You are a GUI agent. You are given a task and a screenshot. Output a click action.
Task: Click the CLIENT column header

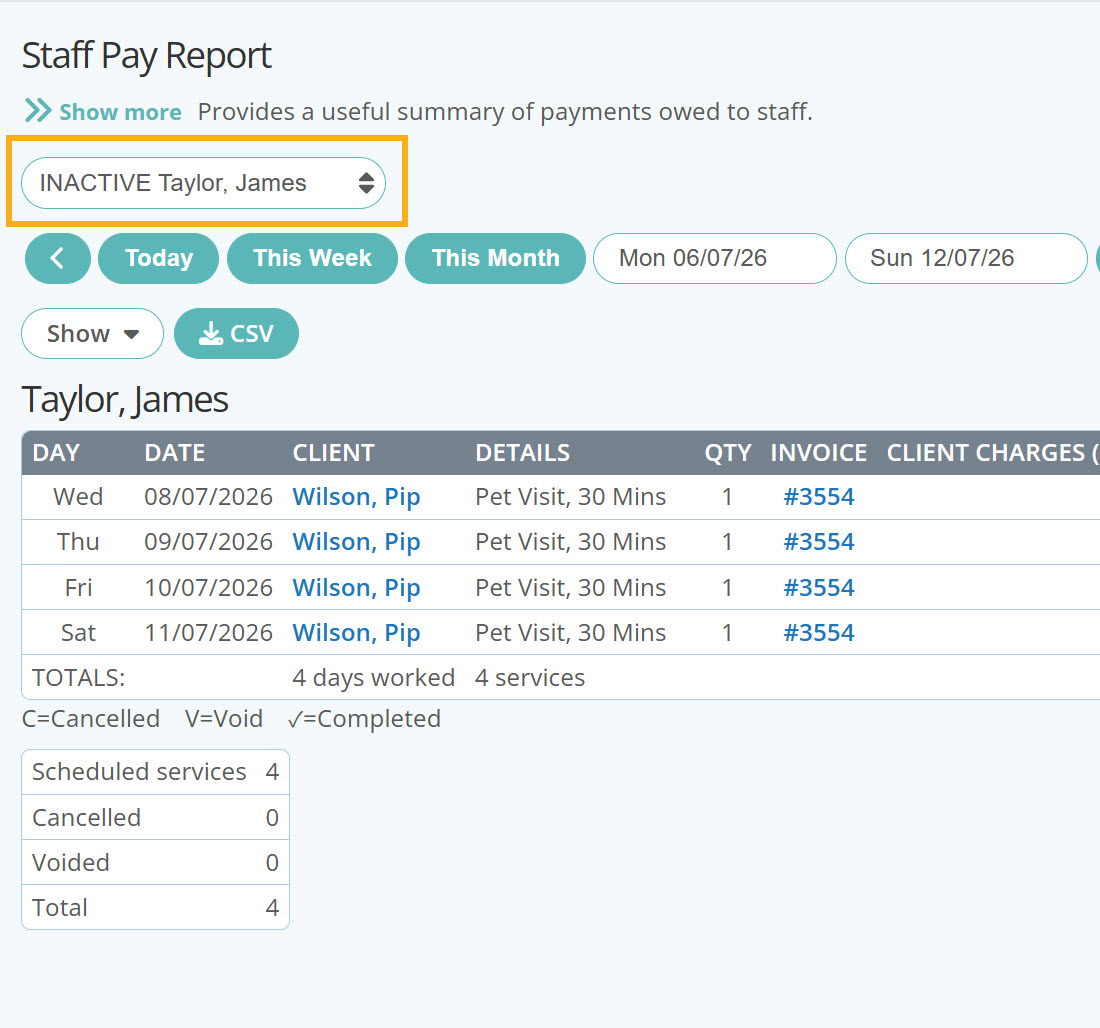click(x=333, y=453)
